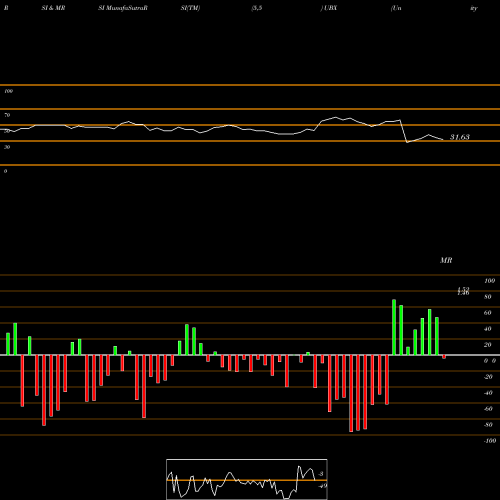Click the MR axis label '-20'
Viewport: 500px width, 500px height.
[x=488, y=377]
